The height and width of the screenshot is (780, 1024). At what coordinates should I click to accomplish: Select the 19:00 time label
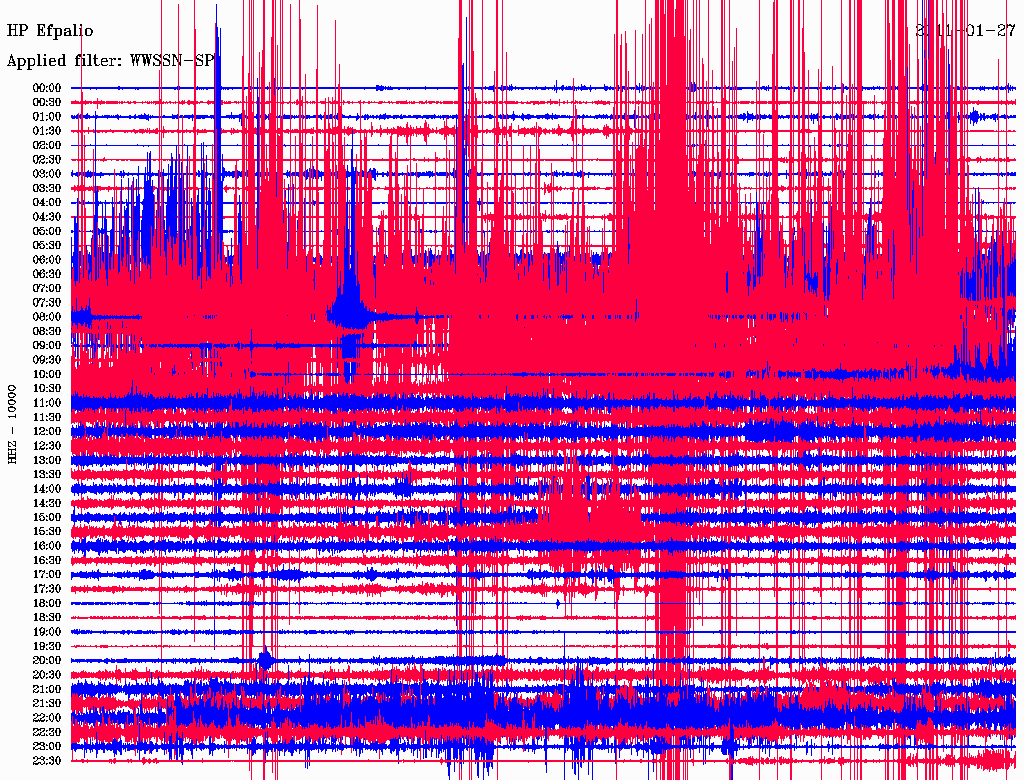(47, 632)
